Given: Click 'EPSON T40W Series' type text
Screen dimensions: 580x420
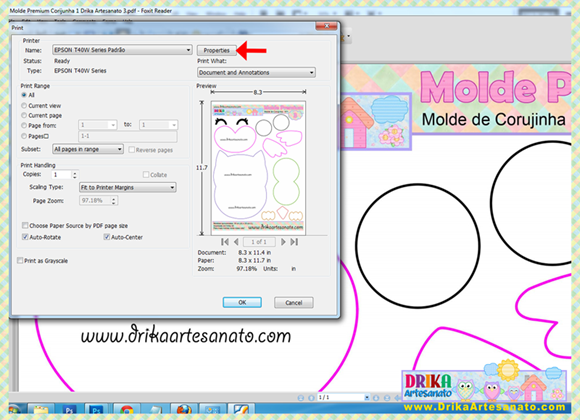Looking at the screenshot, I should (80, 70).
